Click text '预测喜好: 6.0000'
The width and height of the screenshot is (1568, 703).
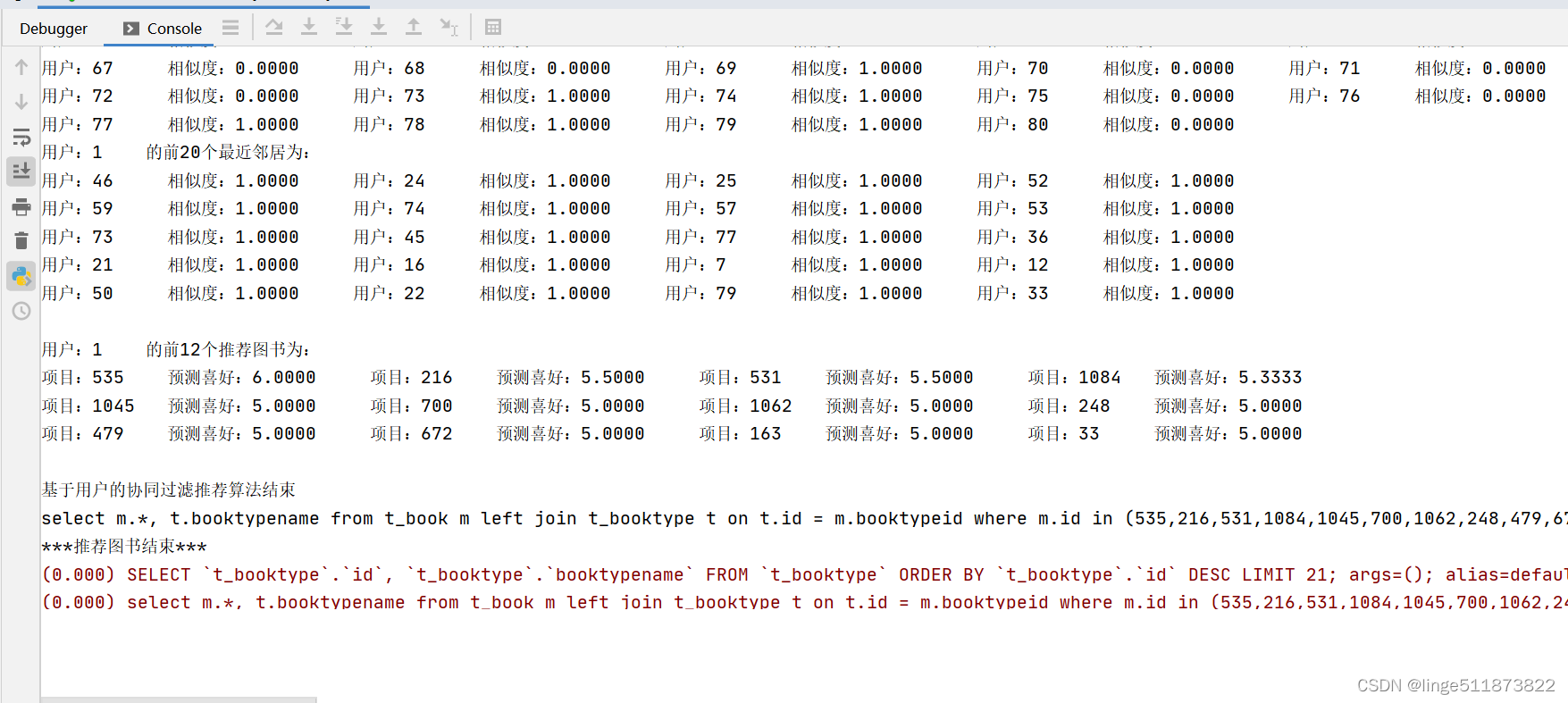tap(242, 377)
